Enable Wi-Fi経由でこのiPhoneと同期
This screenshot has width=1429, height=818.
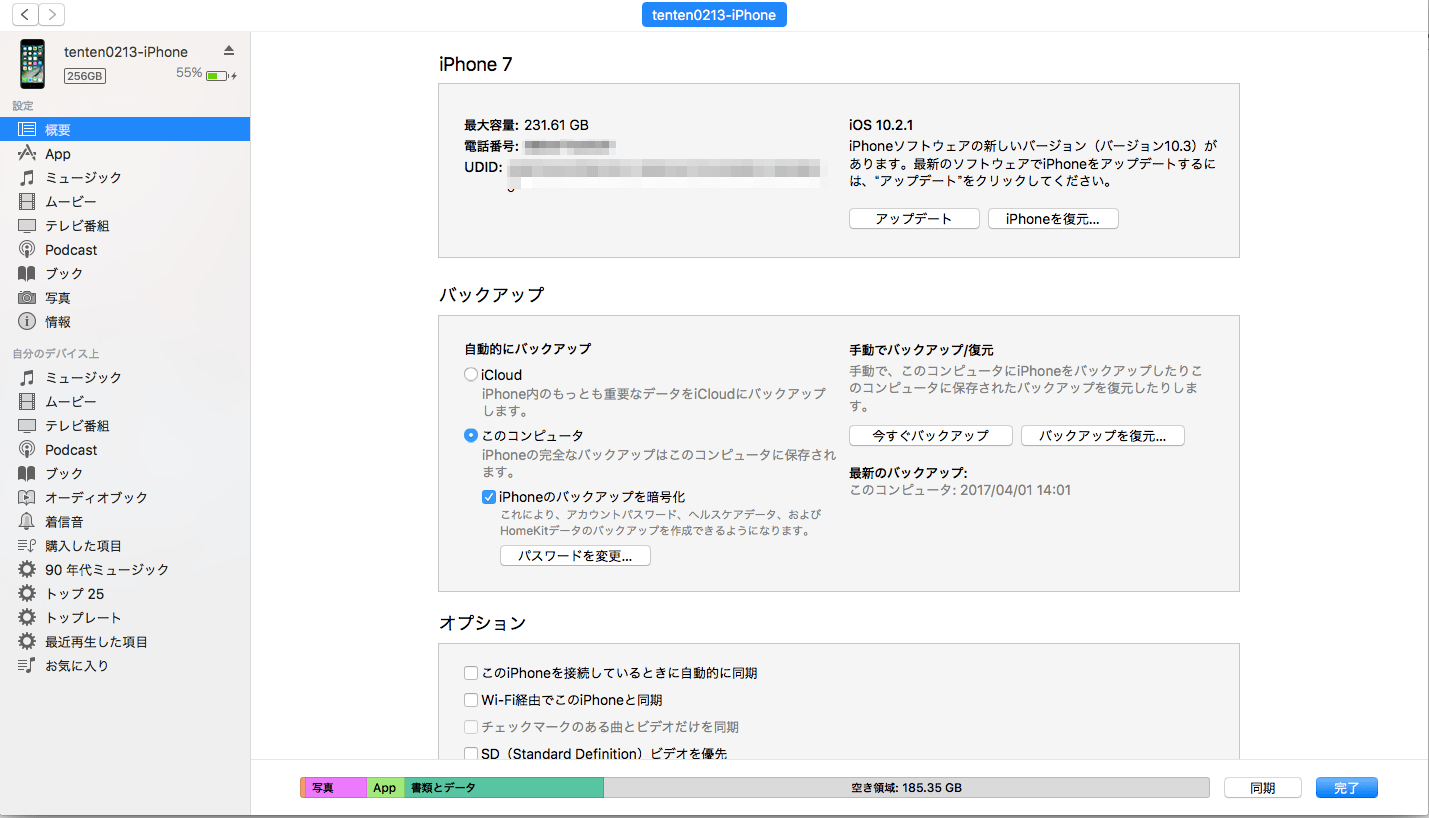[x=471, y=699]
